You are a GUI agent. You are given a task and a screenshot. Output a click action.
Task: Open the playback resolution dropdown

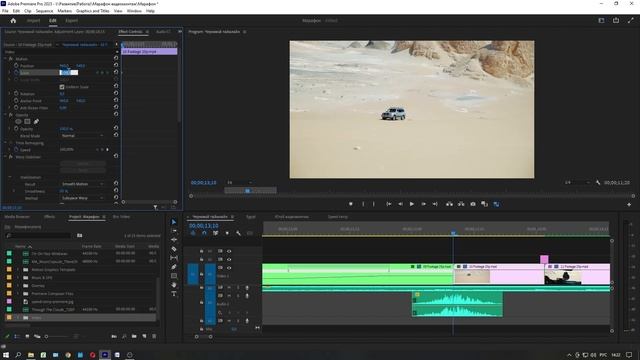578,182
